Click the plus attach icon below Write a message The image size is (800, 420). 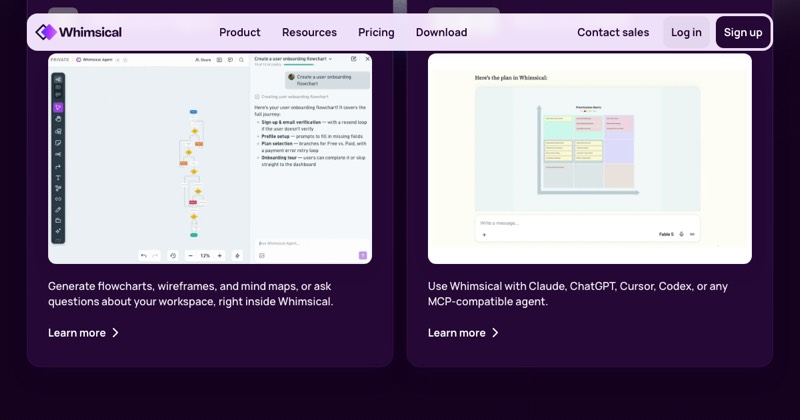pos(484,235)
